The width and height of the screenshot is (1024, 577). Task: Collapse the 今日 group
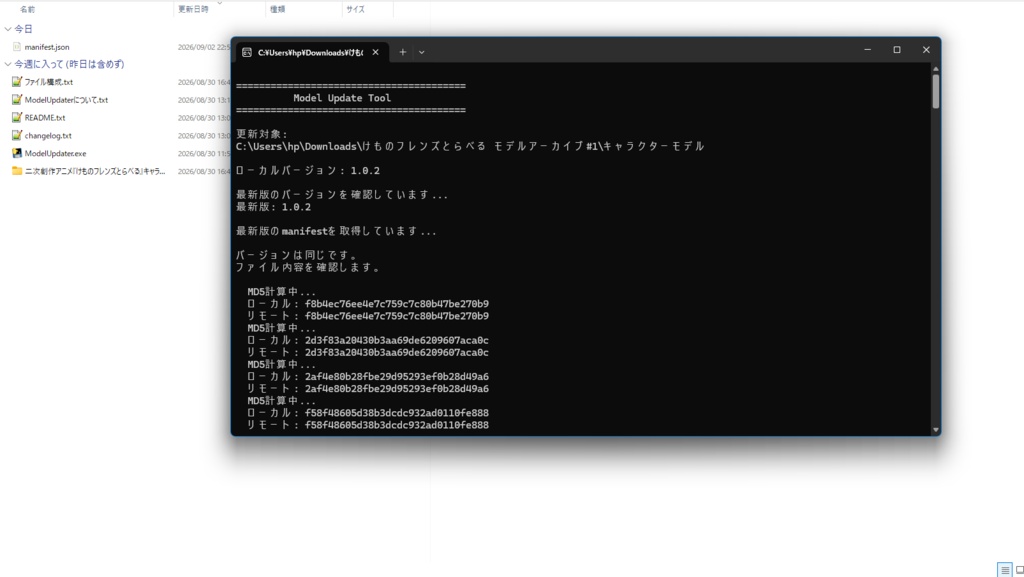coord(8,29)
